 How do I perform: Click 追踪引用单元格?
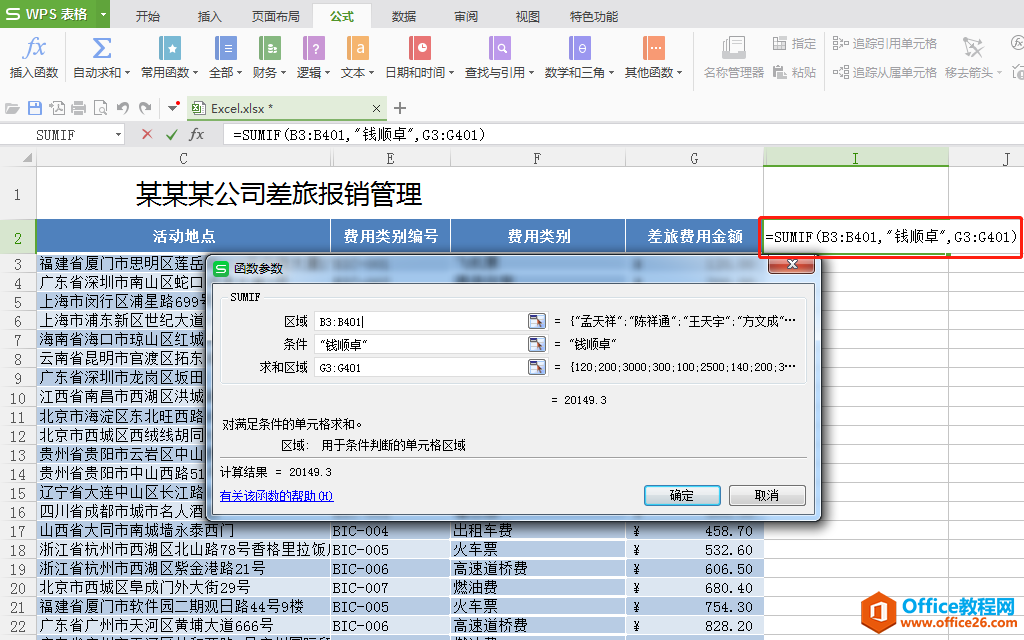(885, 44)
